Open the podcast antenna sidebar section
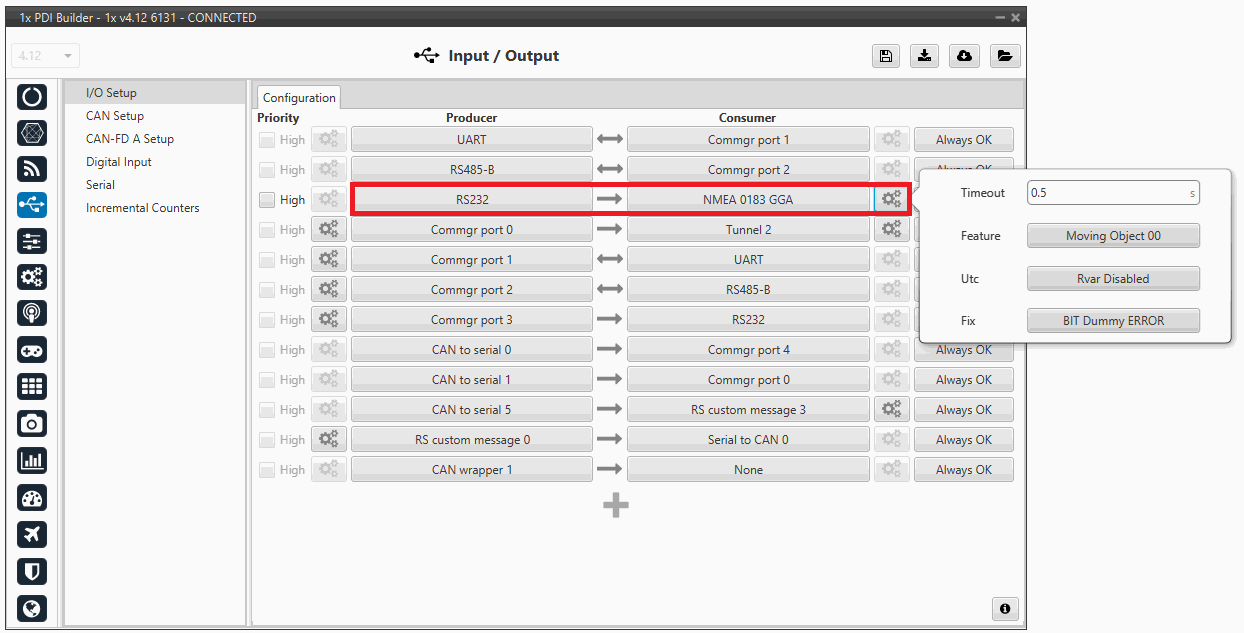 point(32,313)
